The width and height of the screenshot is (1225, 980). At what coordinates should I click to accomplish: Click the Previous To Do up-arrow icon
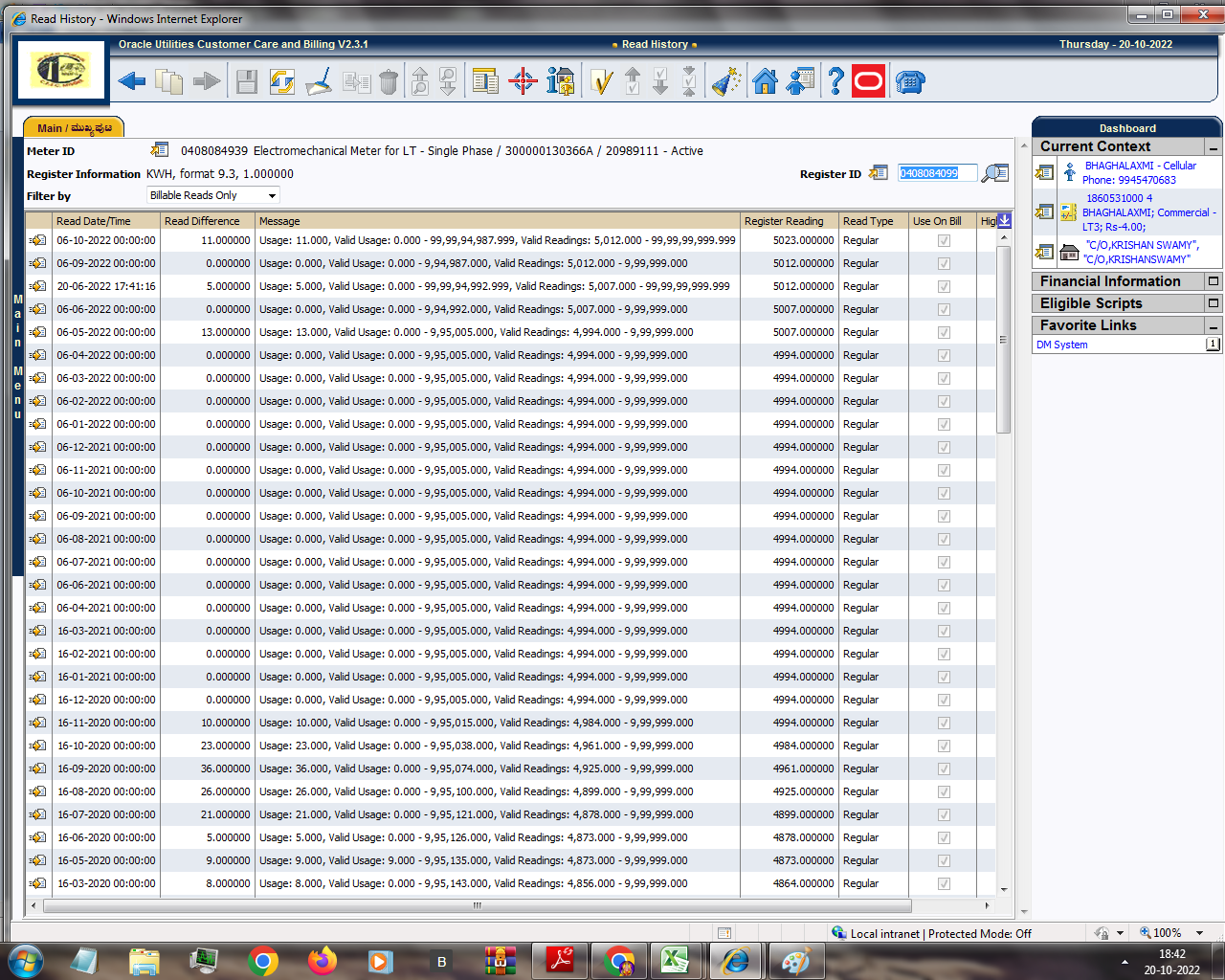pyautogui.click(x=633, y=82)
